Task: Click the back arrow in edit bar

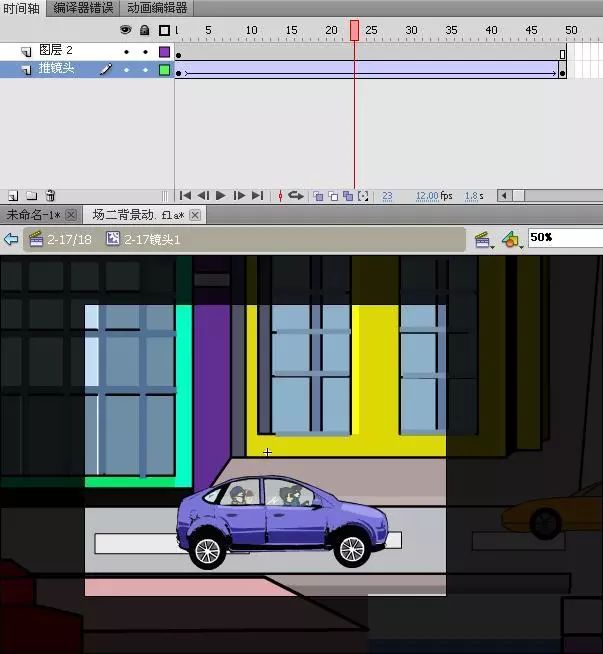Action: tap(11, 239)
